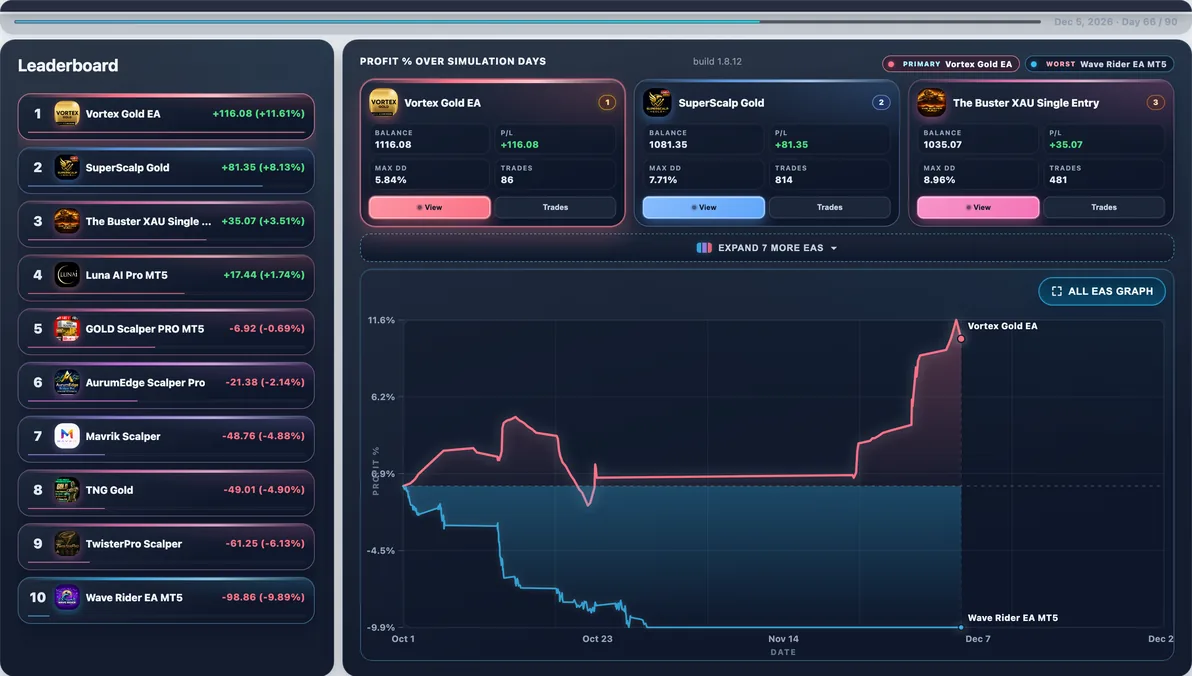This screenshot has width=1192, height=676.
Task: Click the build 1.8.12 label
Action: (x=717, y=62)
